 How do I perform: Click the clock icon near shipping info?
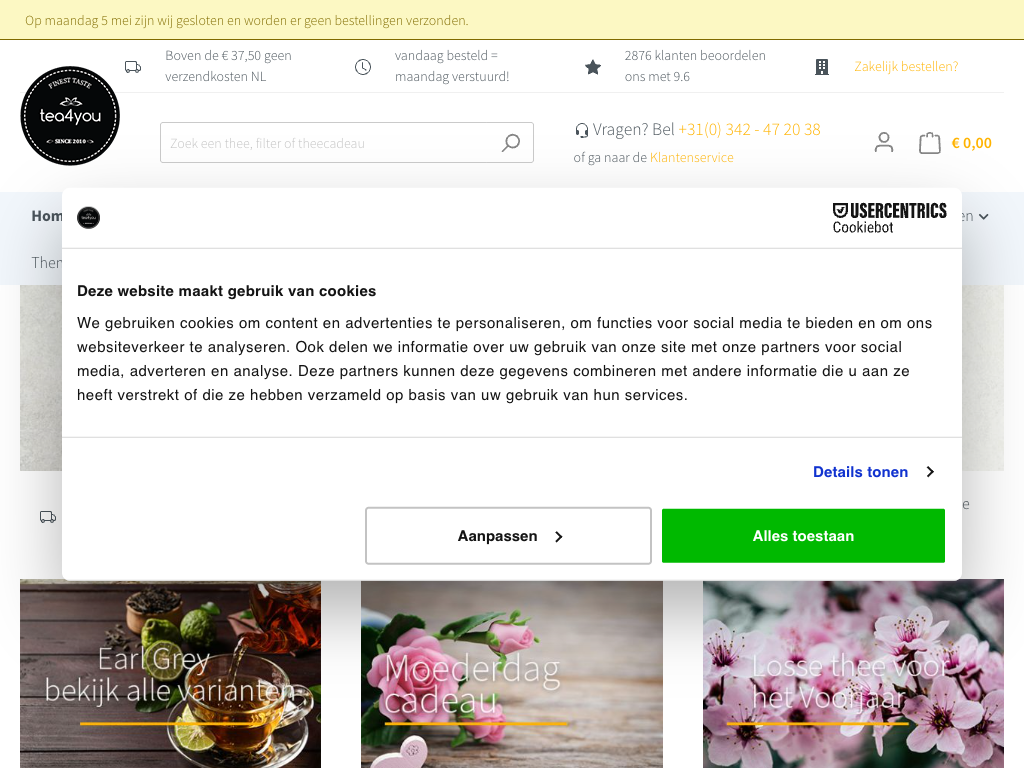pos(363,67)
